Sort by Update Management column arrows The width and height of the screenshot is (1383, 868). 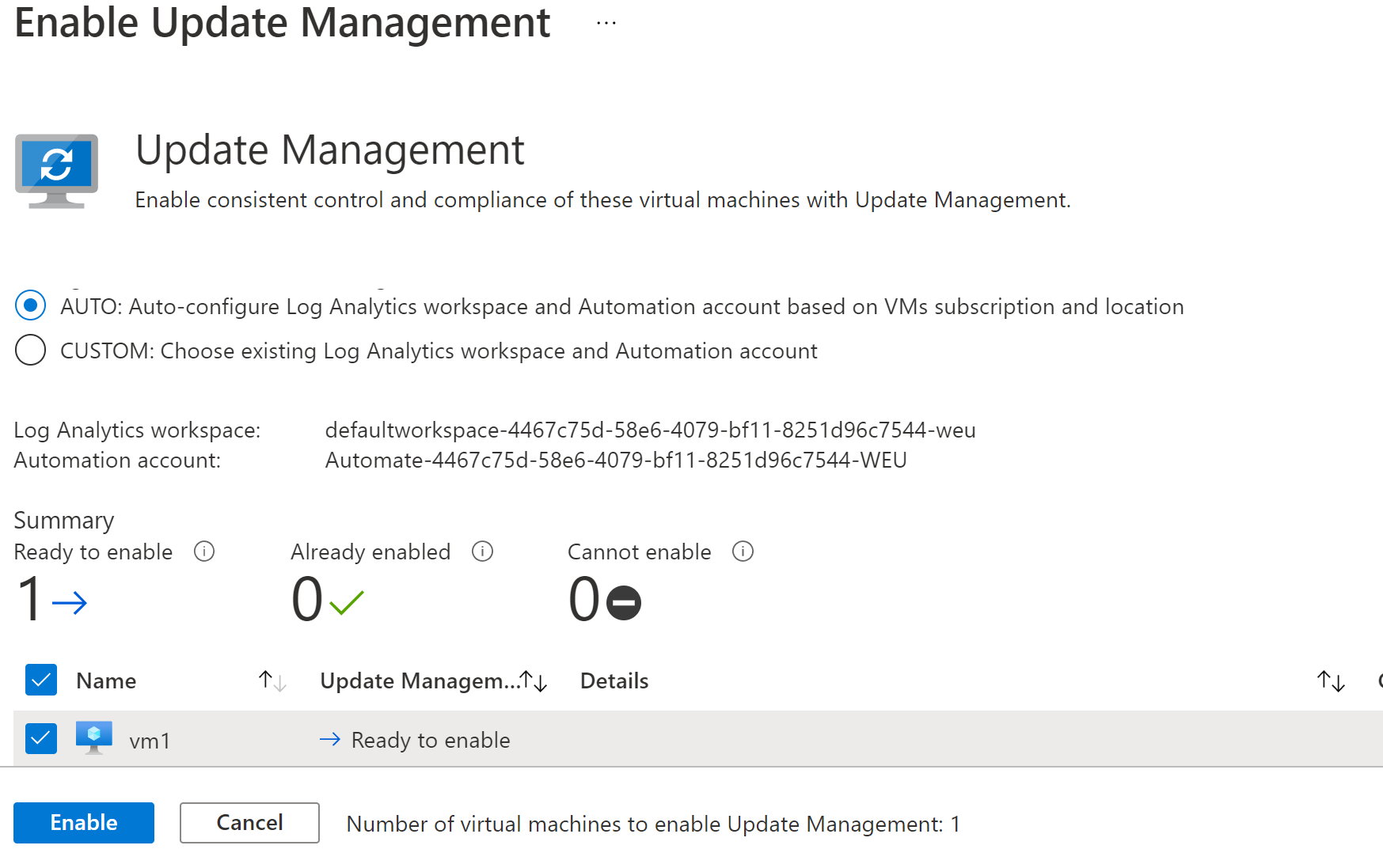(534, 680)
